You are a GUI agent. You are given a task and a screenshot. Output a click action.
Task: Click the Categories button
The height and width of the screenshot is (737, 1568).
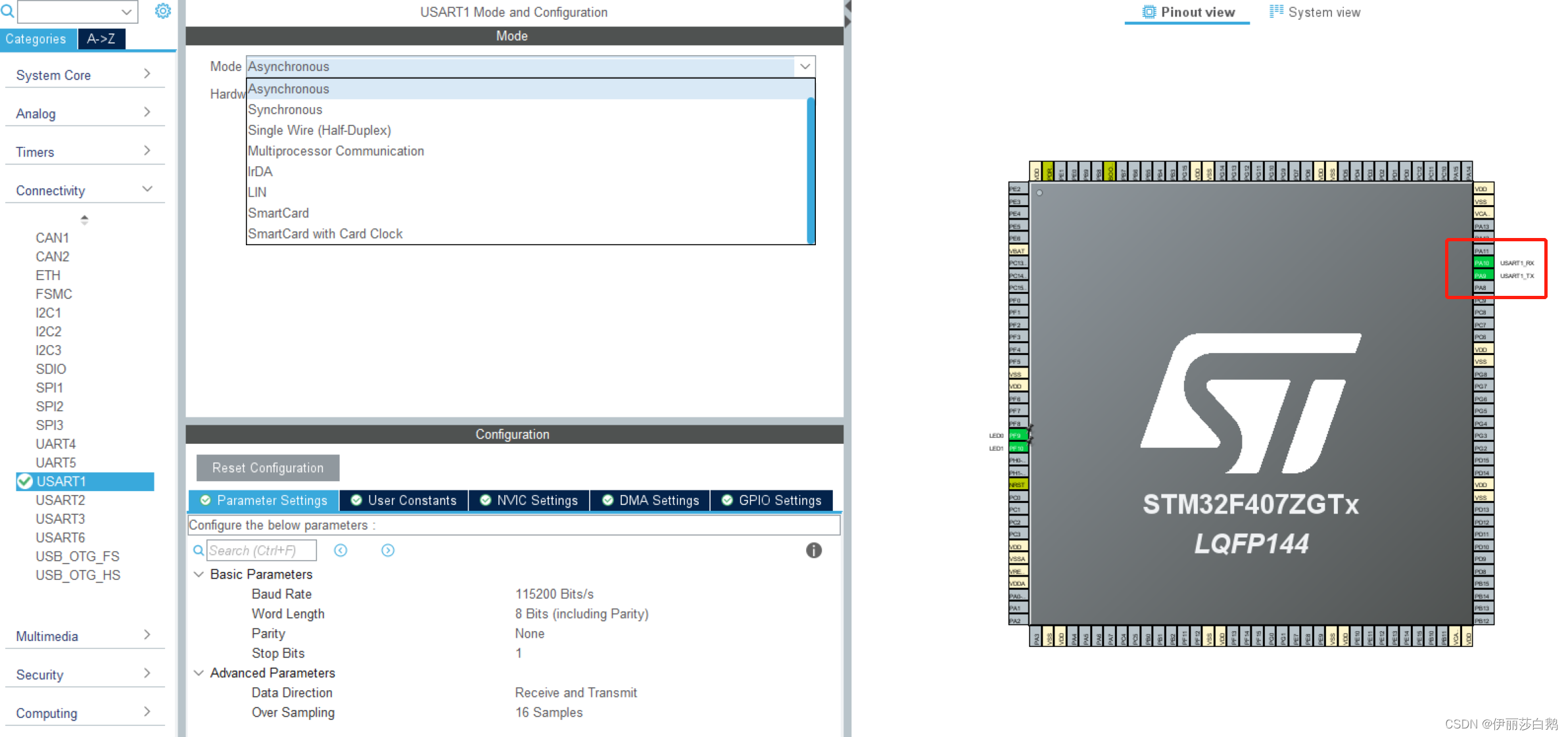click(x=36, y=39)
